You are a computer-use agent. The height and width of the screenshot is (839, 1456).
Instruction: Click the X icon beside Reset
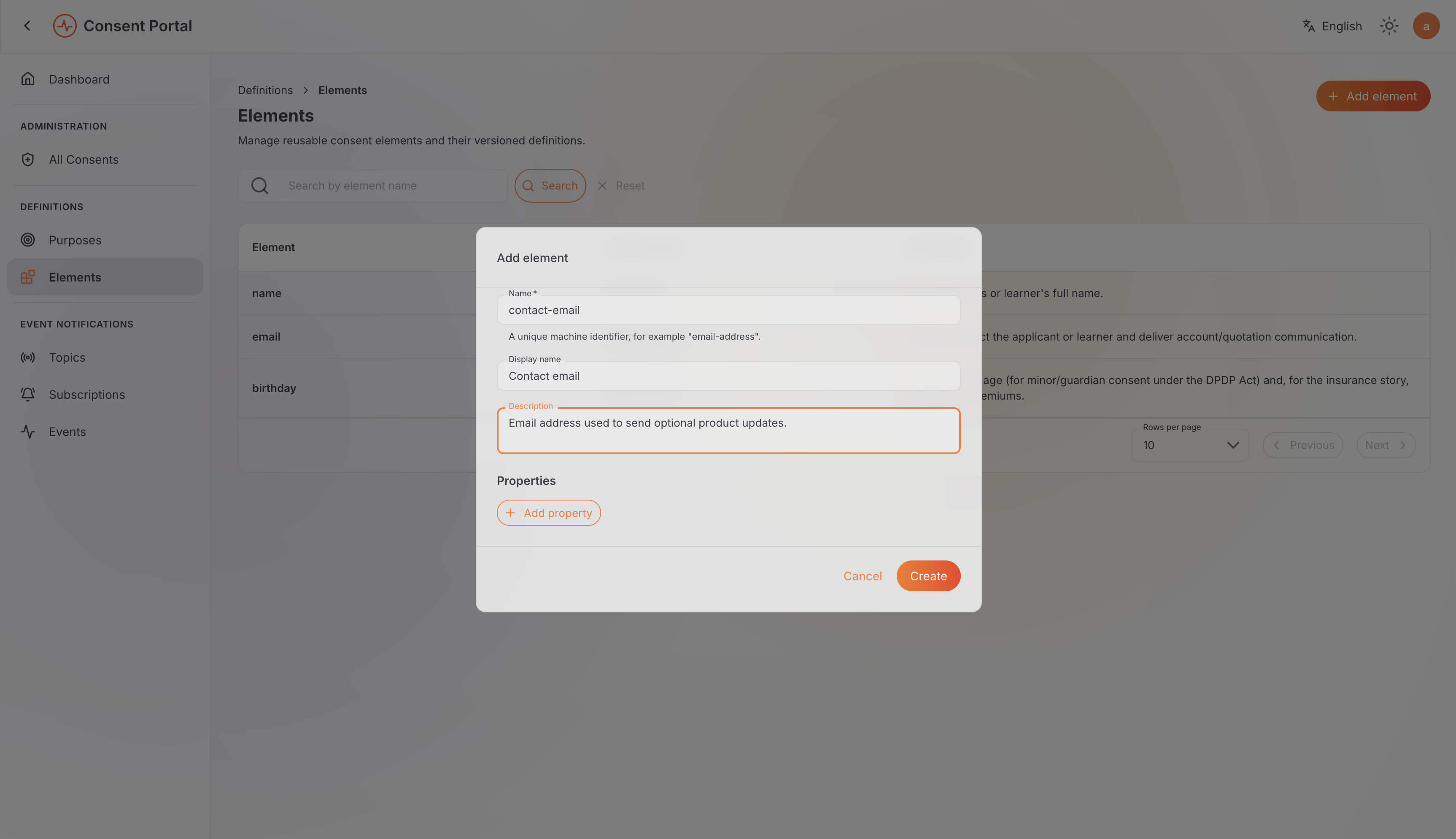602,186
